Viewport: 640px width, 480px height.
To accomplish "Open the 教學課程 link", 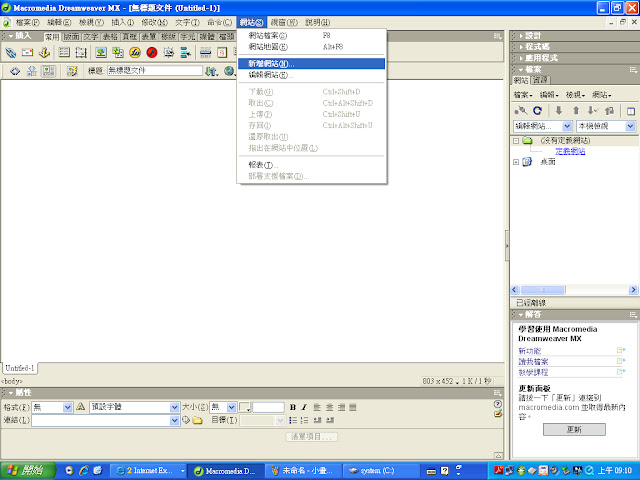I will pos(533,372).
